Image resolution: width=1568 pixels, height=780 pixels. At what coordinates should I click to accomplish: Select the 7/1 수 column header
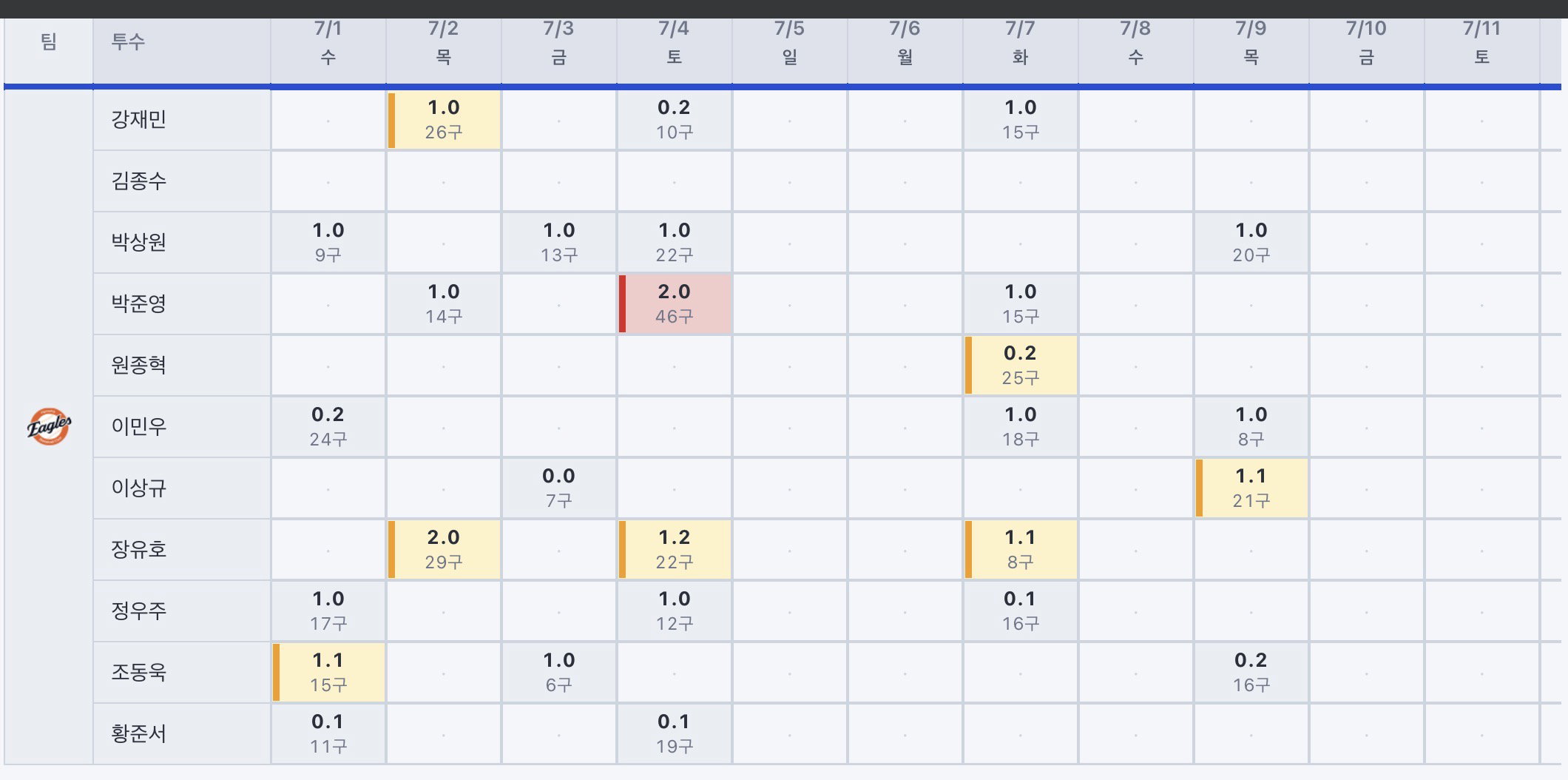[328, 43]
